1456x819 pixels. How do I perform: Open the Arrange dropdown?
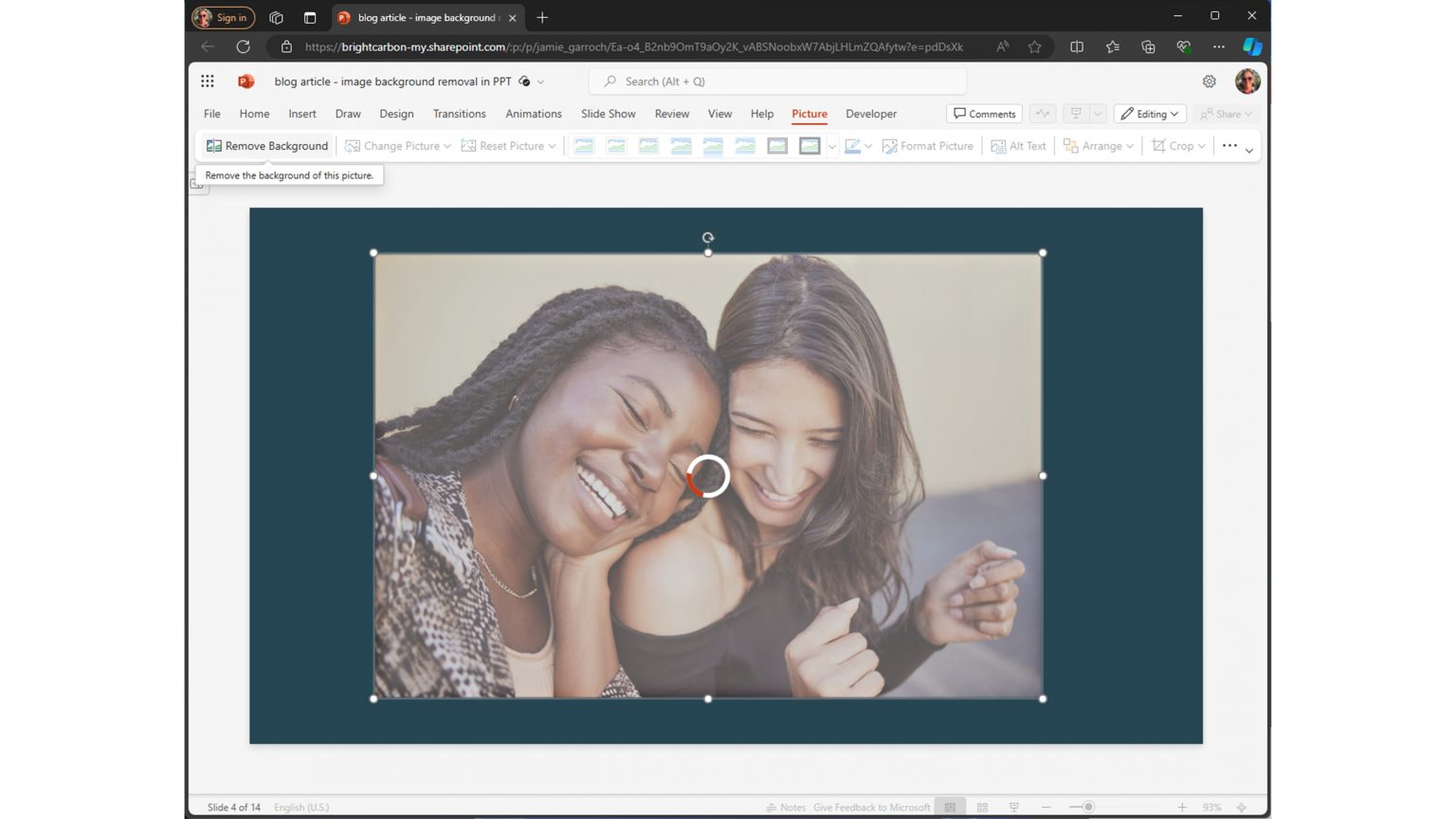click(x=1098, y=145)
